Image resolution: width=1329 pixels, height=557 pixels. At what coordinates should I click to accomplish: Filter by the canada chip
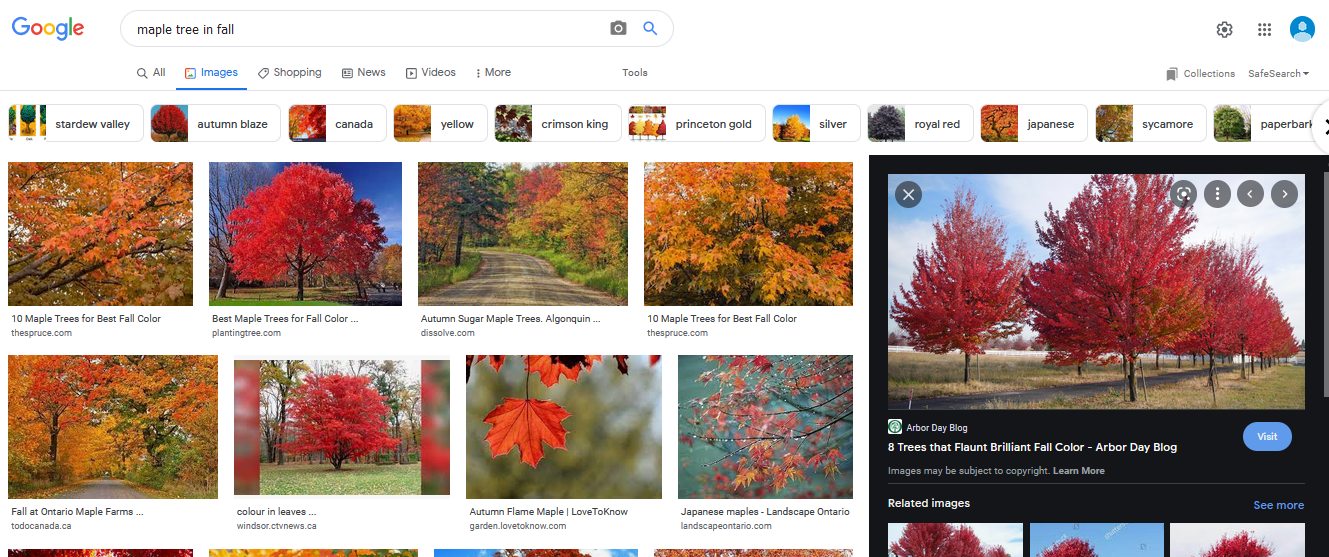coord(337,124)
